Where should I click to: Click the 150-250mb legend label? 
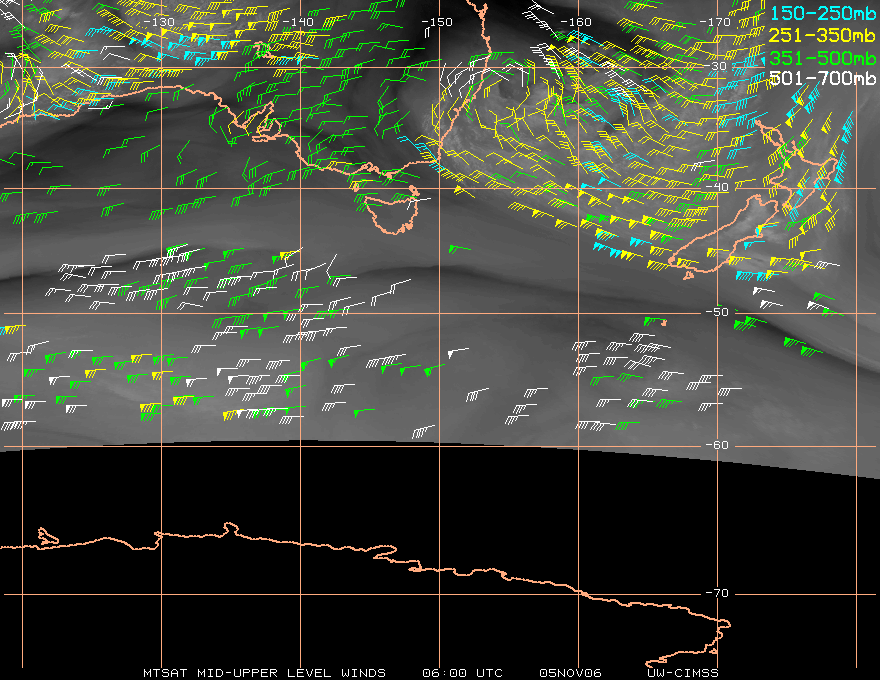pos(822,13)
